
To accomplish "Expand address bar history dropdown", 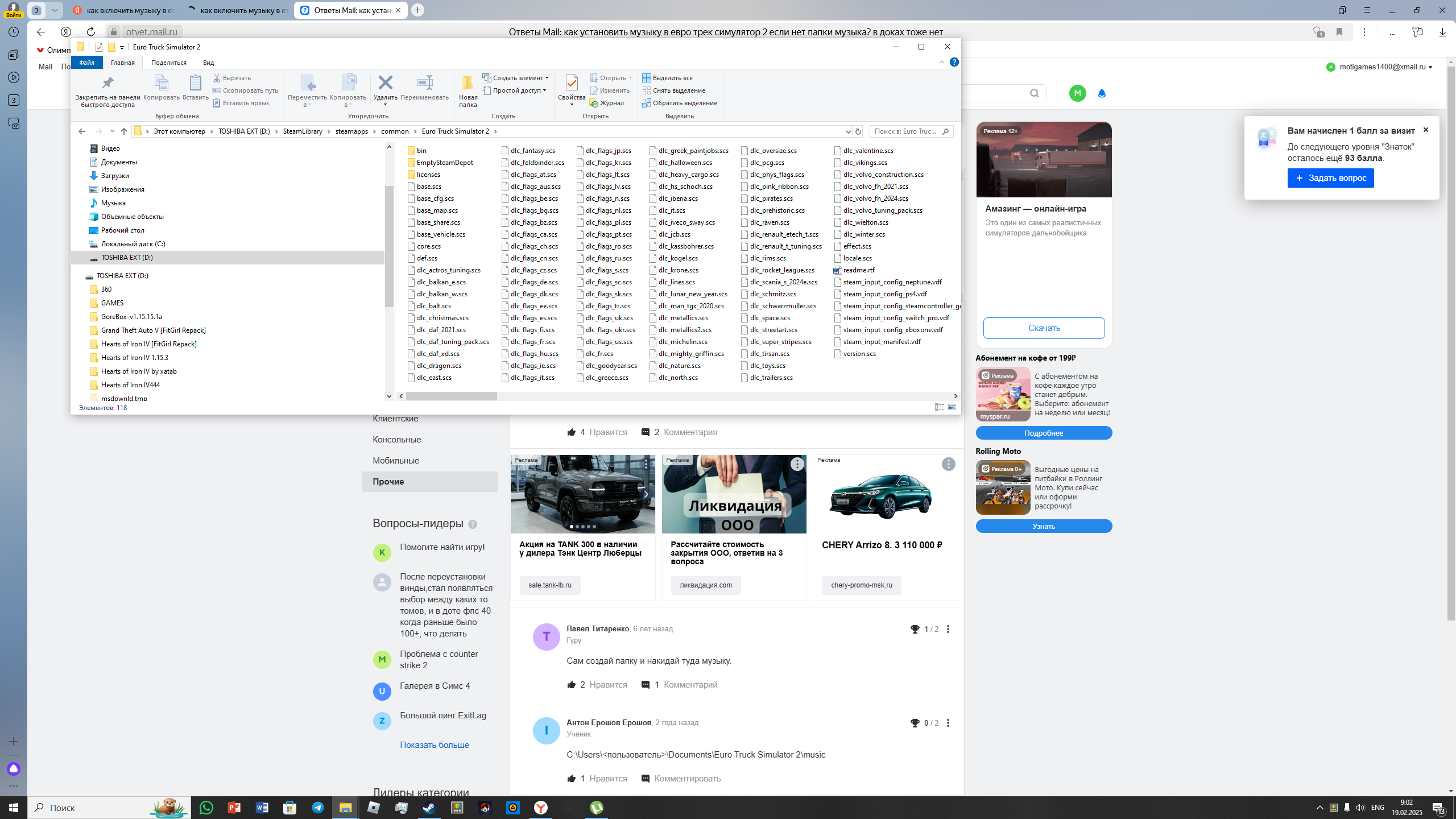I will point(848,131).
